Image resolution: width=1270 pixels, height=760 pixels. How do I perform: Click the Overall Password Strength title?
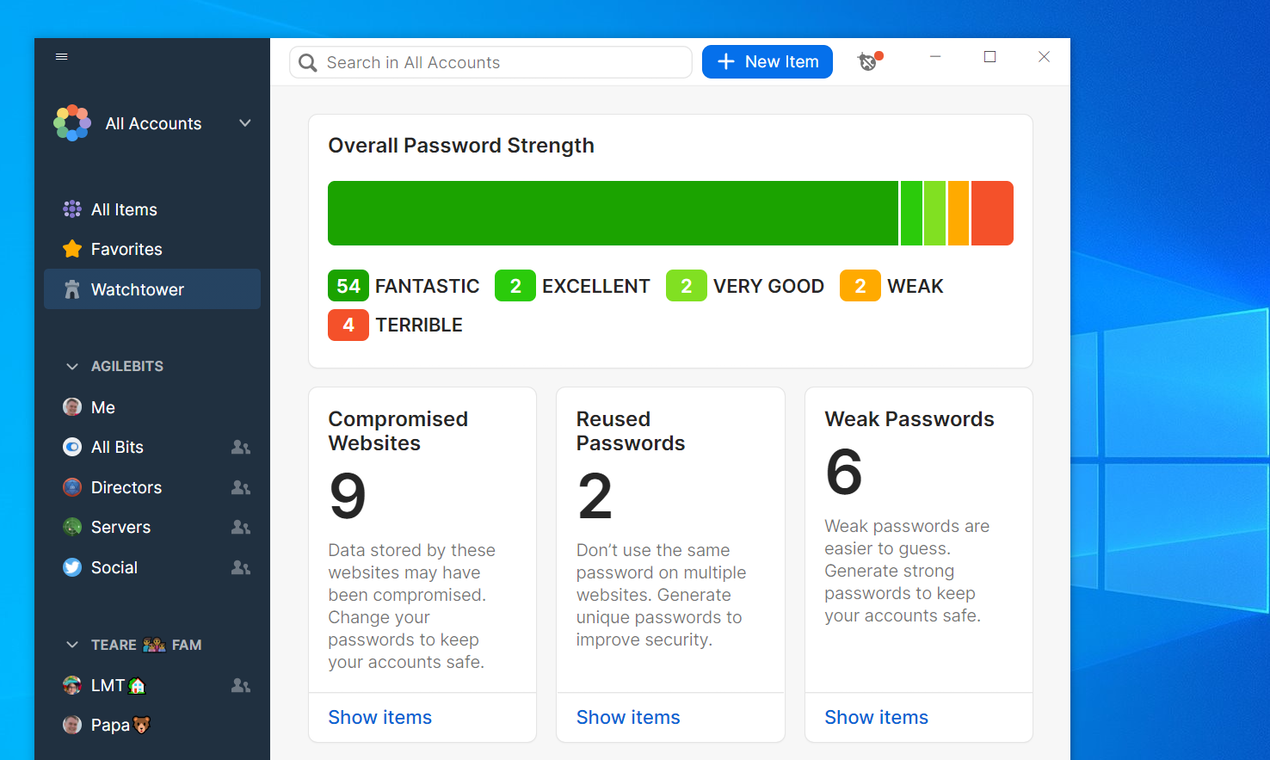pos(461,145)
